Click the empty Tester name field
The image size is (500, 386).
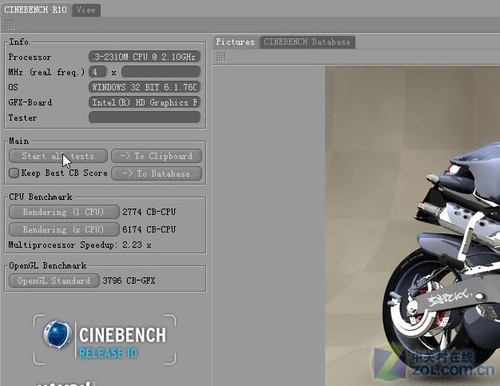tap(145, 117)
